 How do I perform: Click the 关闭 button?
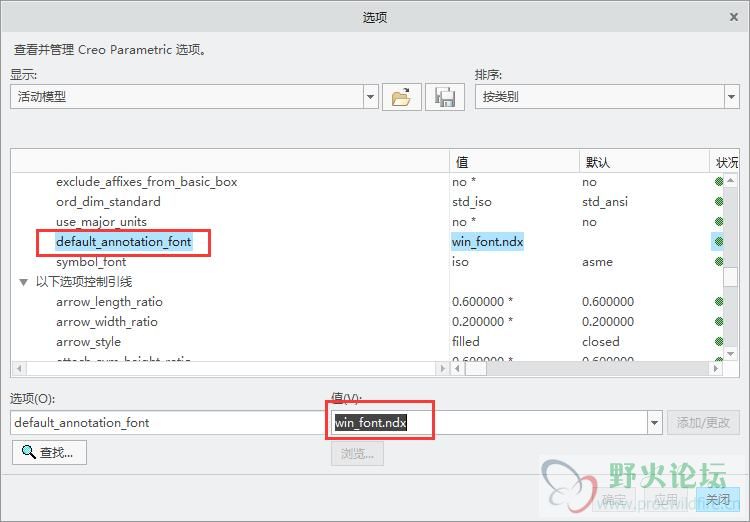point(717,500)
